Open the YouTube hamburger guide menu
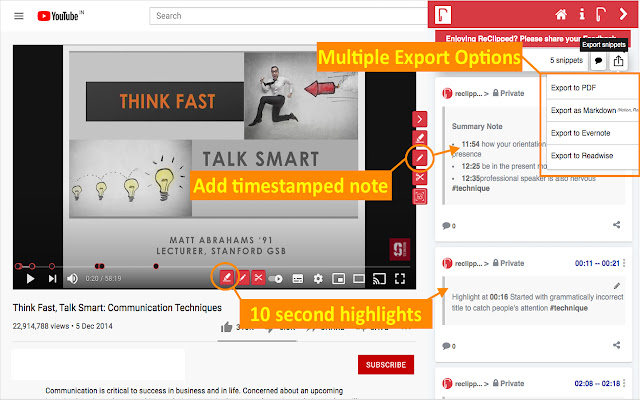The width and height of the screenshot is (640, 400). (x=19, y=16)
